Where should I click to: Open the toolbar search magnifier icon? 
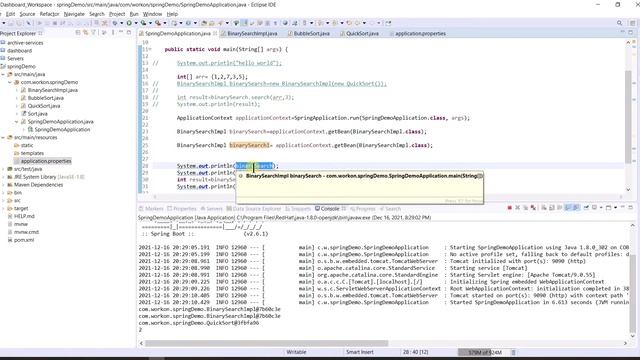[x=620, y=23]
